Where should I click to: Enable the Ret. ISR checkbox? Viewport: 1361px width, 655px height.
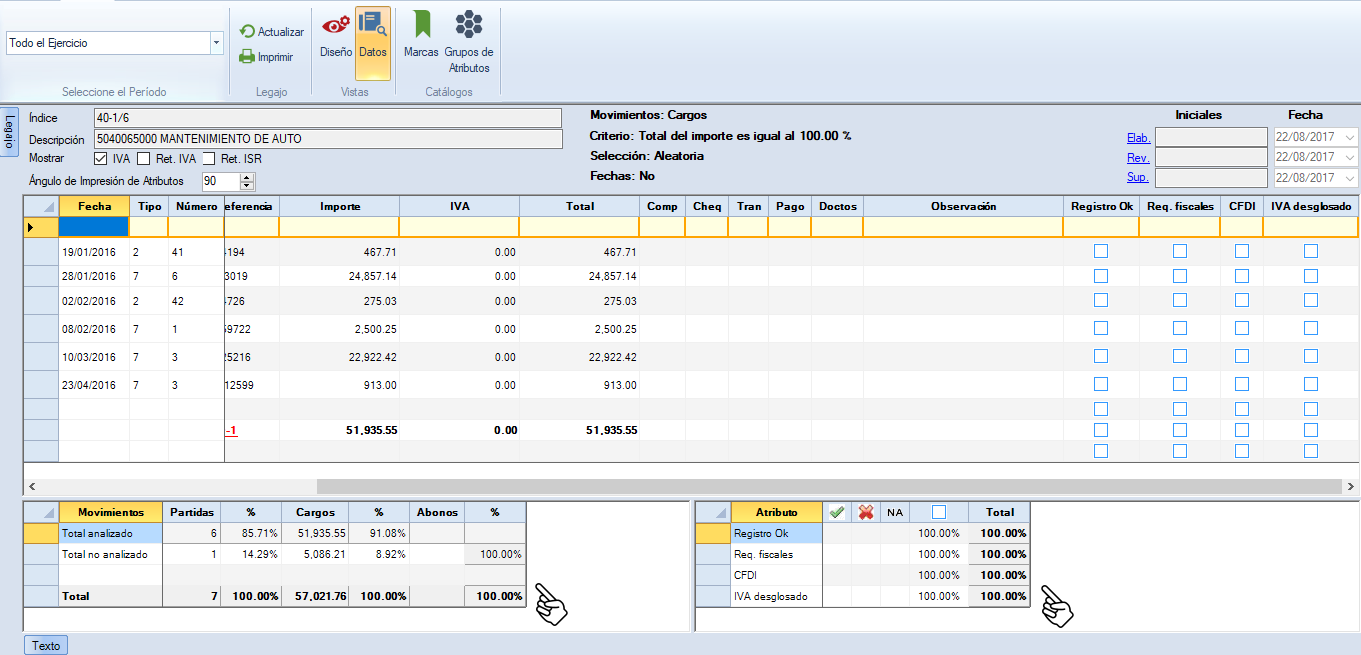click(x=209, y=159)
